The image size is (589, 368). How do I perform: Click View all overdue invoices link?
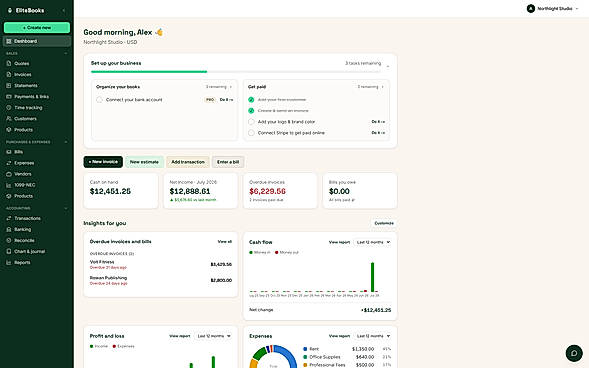225,242
